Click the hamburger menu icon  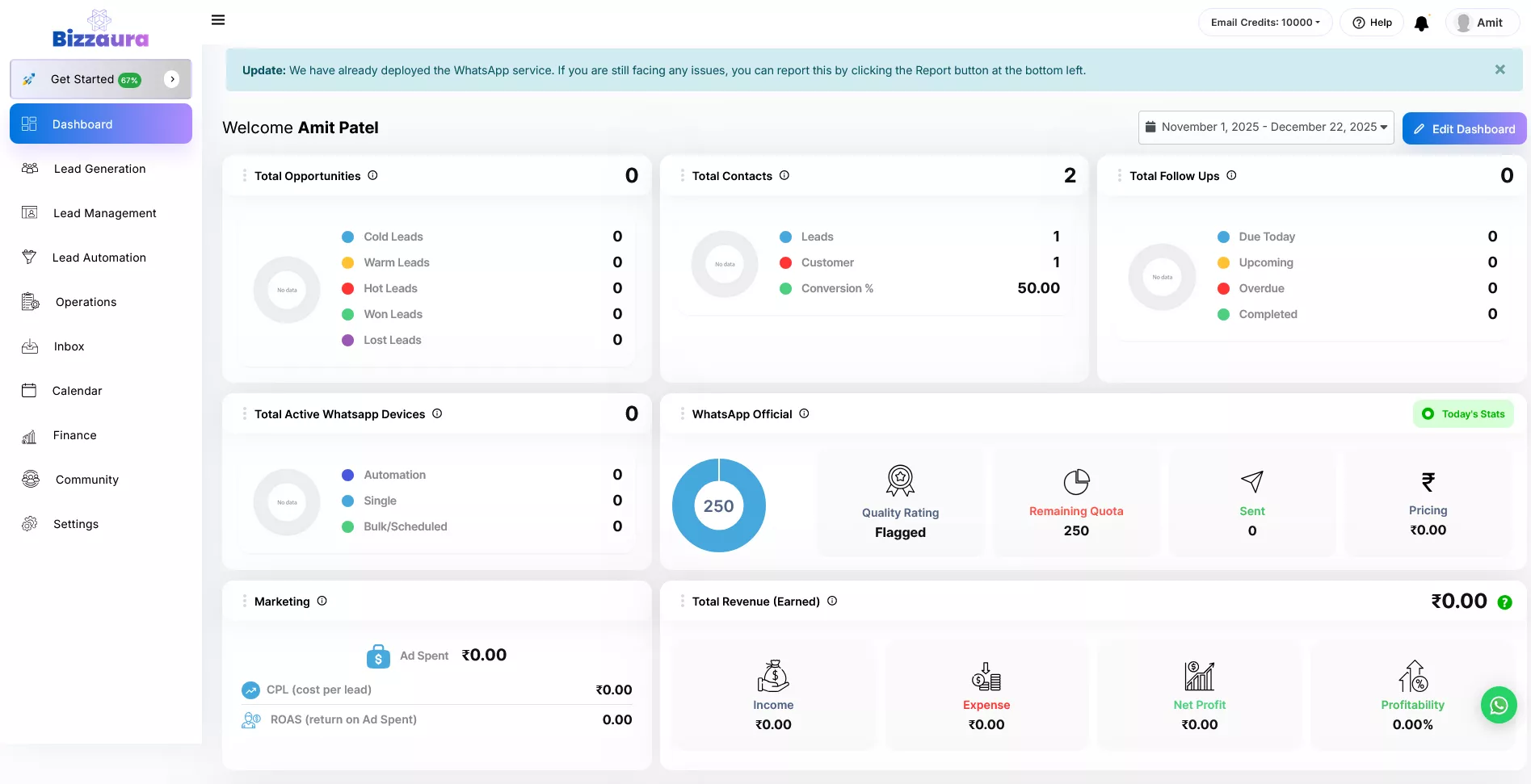click(x=218, y=20)
